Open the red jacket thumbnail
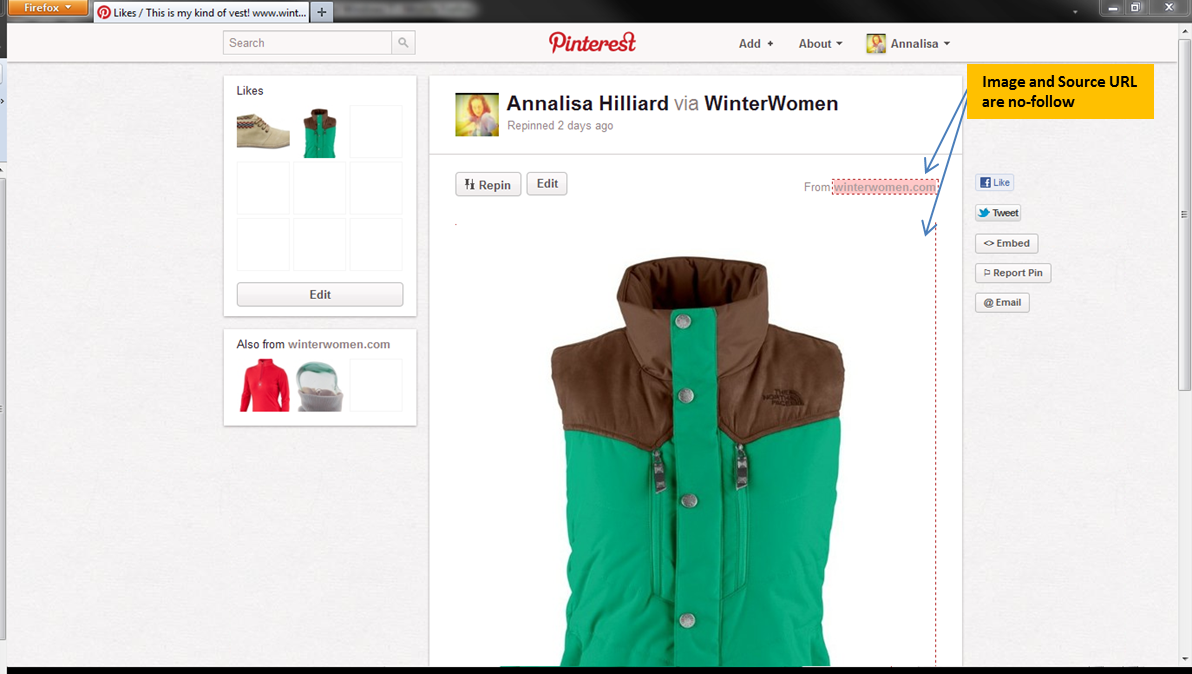Viewport: 1192px width, 674px height. [x=265, y=385]
